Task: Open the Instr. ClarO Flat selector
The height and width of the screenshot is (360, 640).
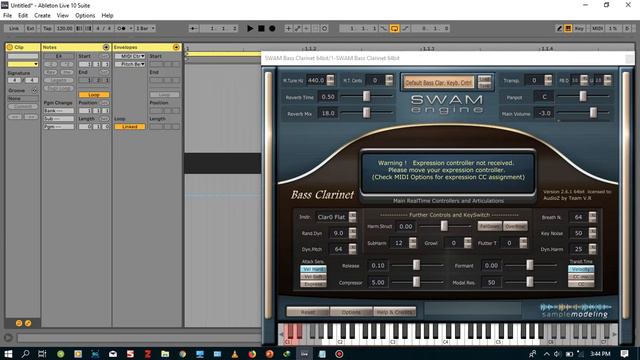Action: [353, 217]
